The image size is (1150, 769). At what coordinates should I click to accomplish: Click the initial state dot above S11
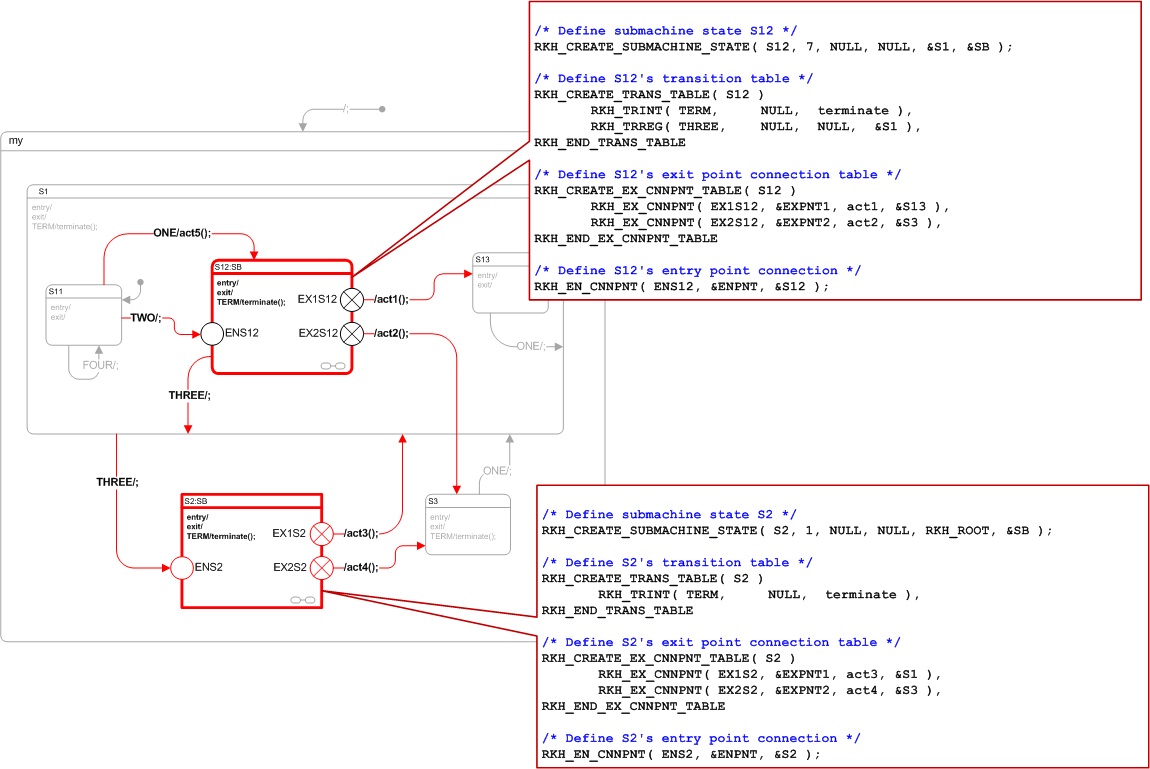[140, 282]
